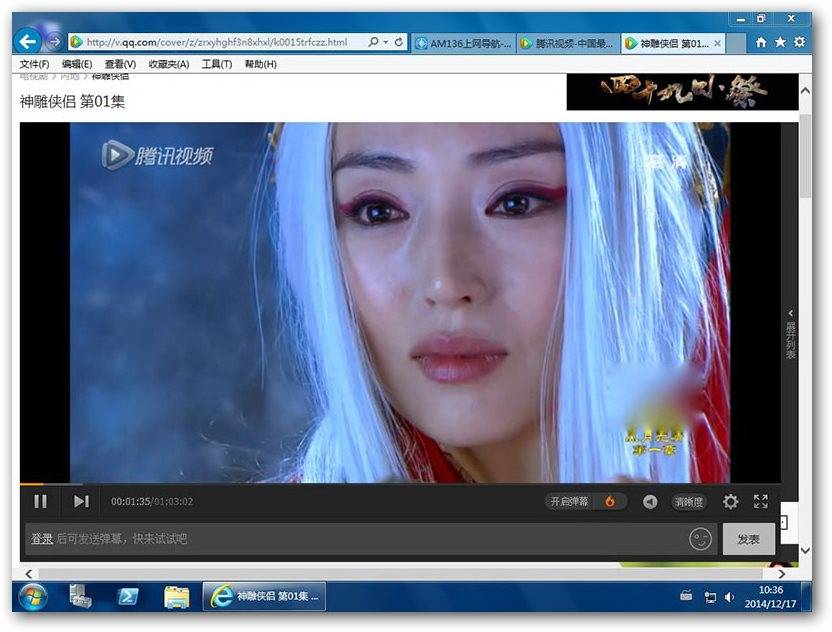Open the browser tools gear menu
Viewport: 832px width, 632px height.
(799, 42)
